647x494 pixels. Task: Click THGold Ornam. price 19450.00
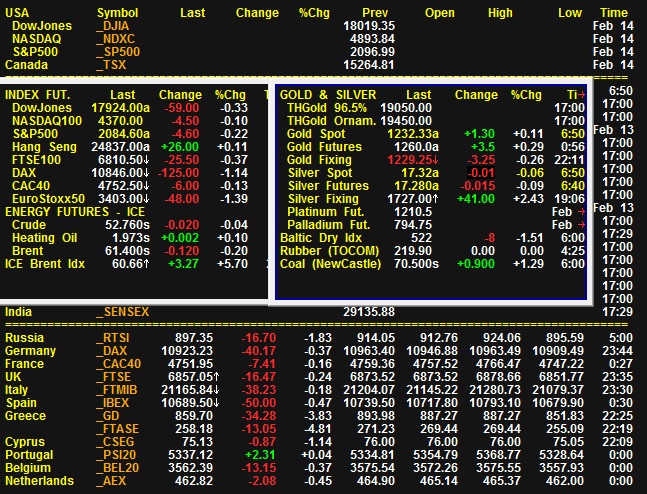[x=406, y=121]
